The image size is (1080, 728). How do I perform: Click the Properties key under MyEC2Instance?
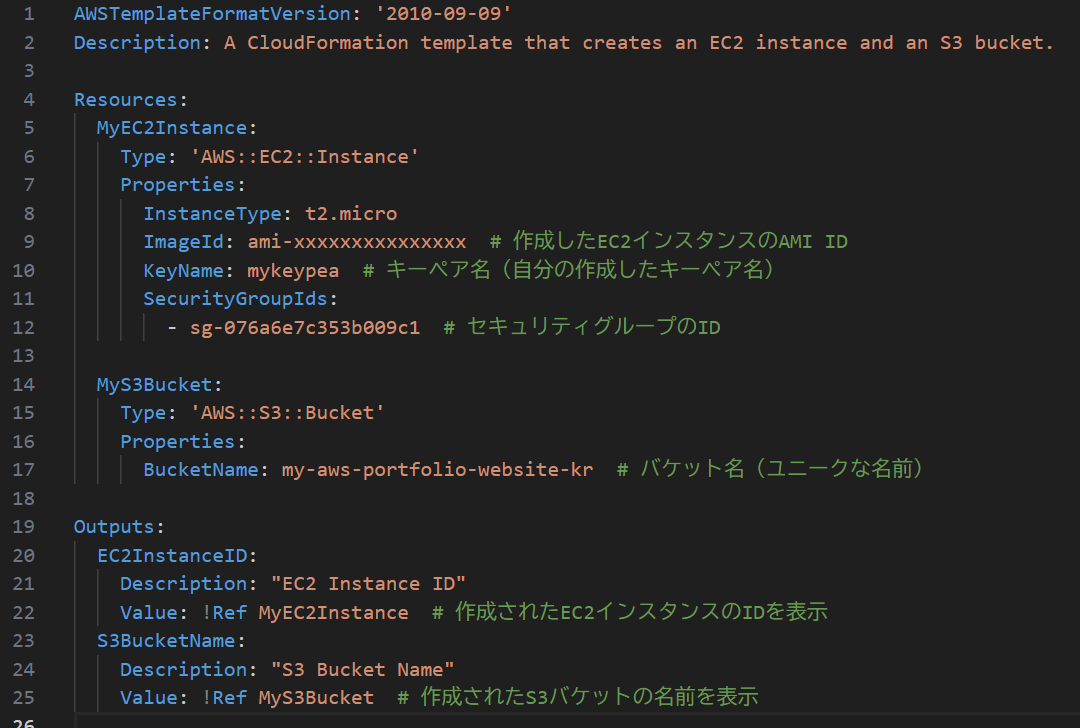coord(178,185)
